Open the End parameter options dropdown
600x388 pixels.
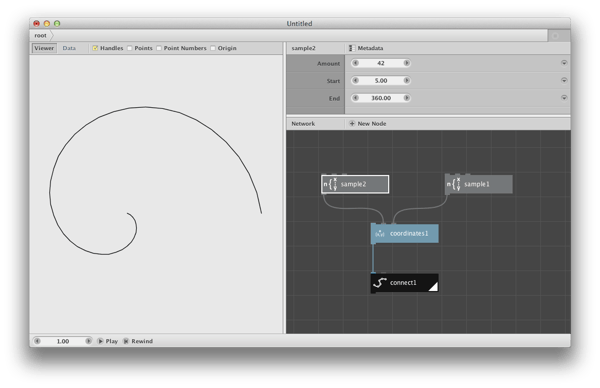564,98
